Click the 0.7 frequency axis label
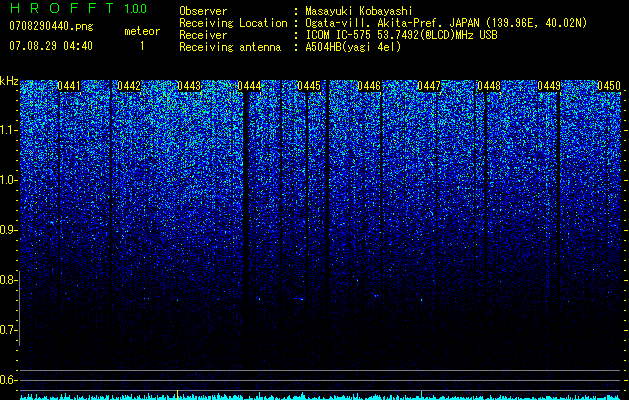This screenshot has width=629, height=400. point(8,330)
